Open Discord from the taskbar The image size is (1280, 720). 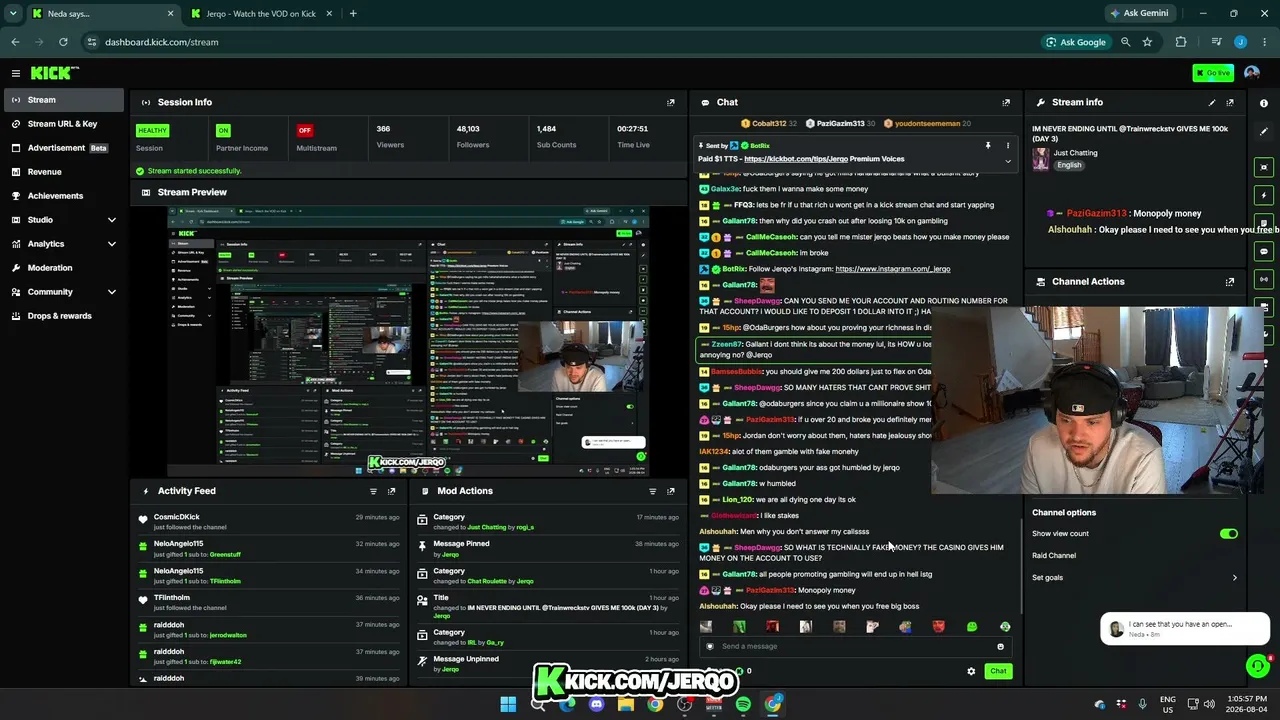(x=597, y=704)
